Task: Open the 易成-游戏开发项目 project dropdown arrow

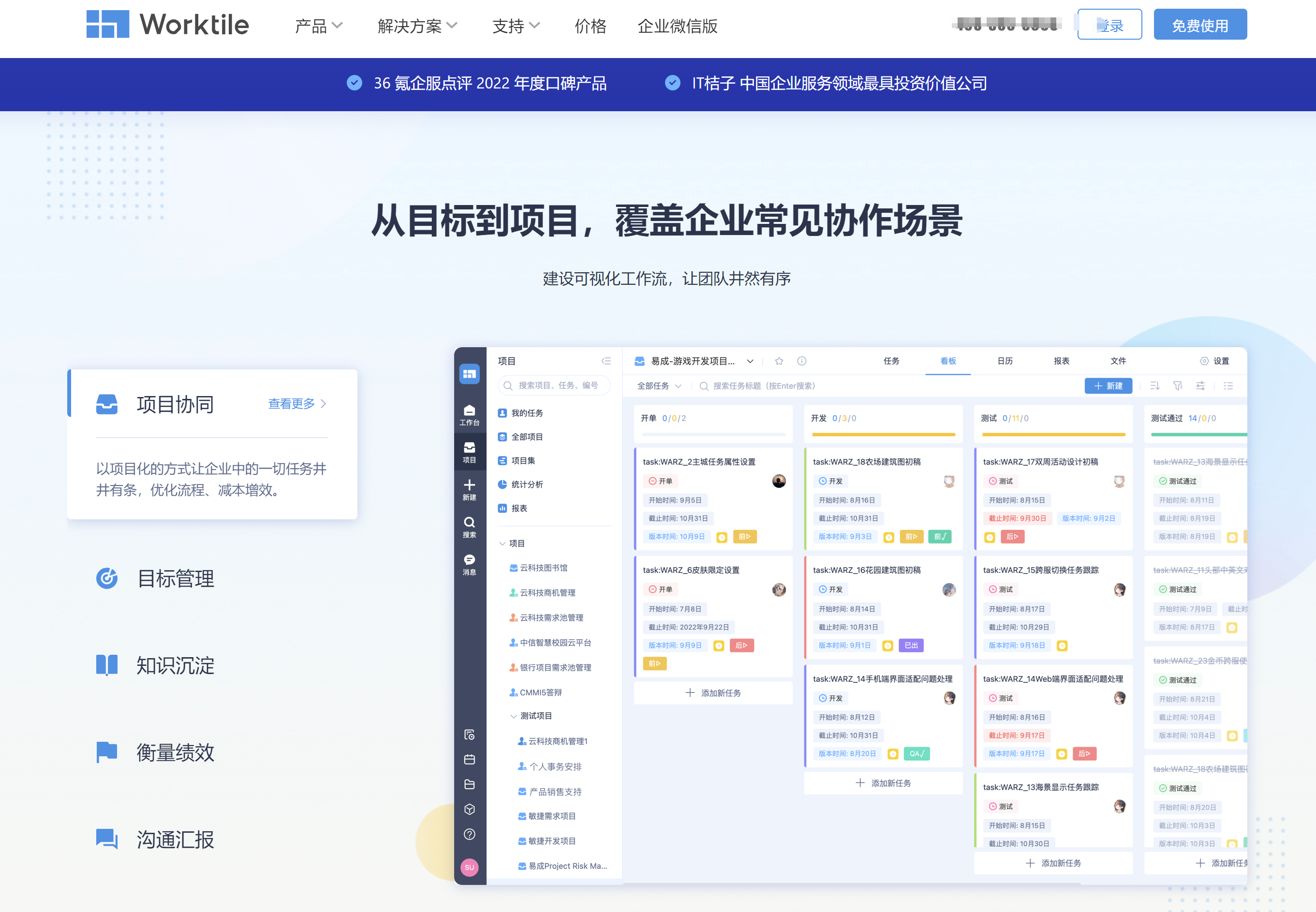Action: [750, 361]
